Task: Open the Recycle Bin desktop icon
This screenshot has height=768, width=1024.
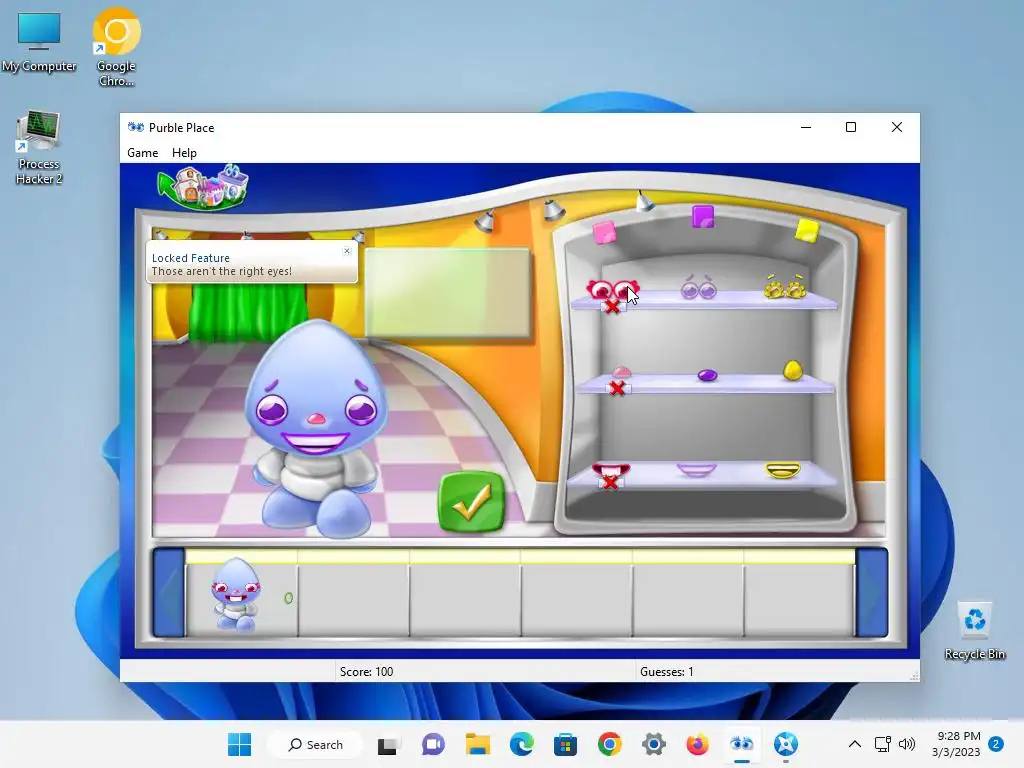Action: pos(974,631)
